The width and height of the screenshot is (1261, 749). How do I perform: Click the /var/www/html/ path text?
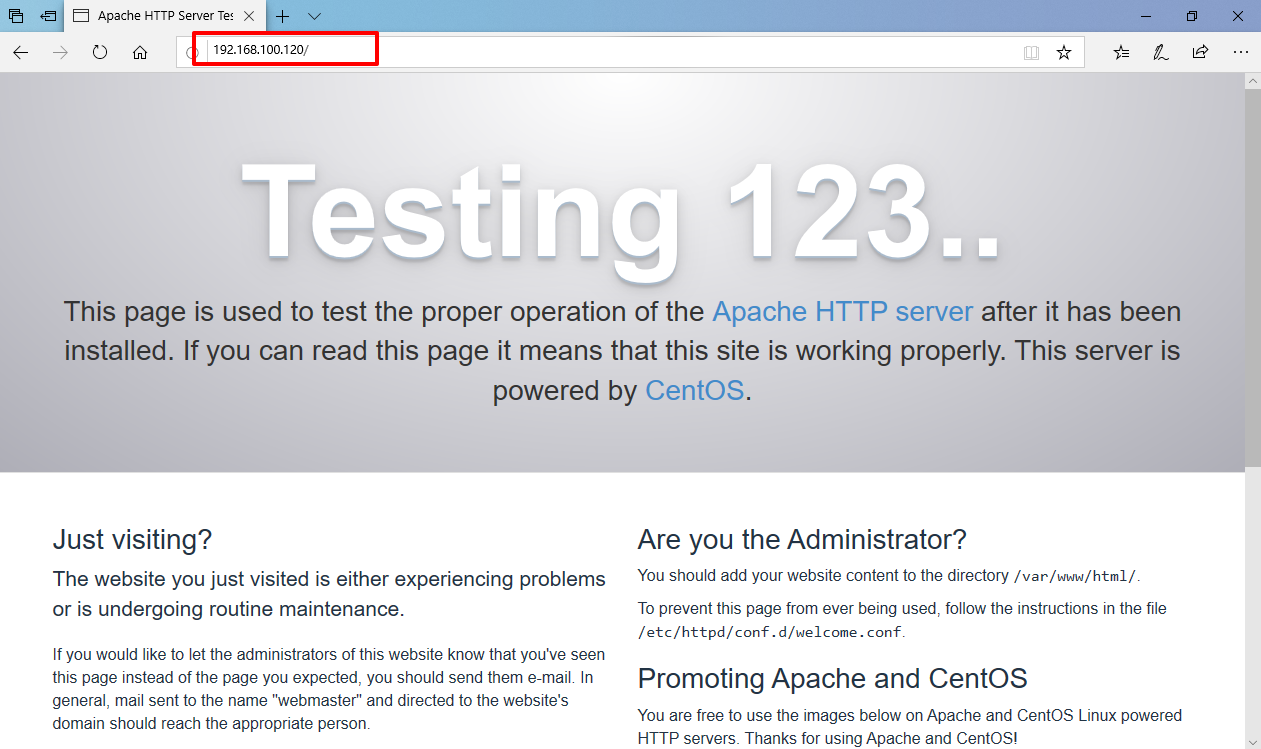click(1075, 577)
